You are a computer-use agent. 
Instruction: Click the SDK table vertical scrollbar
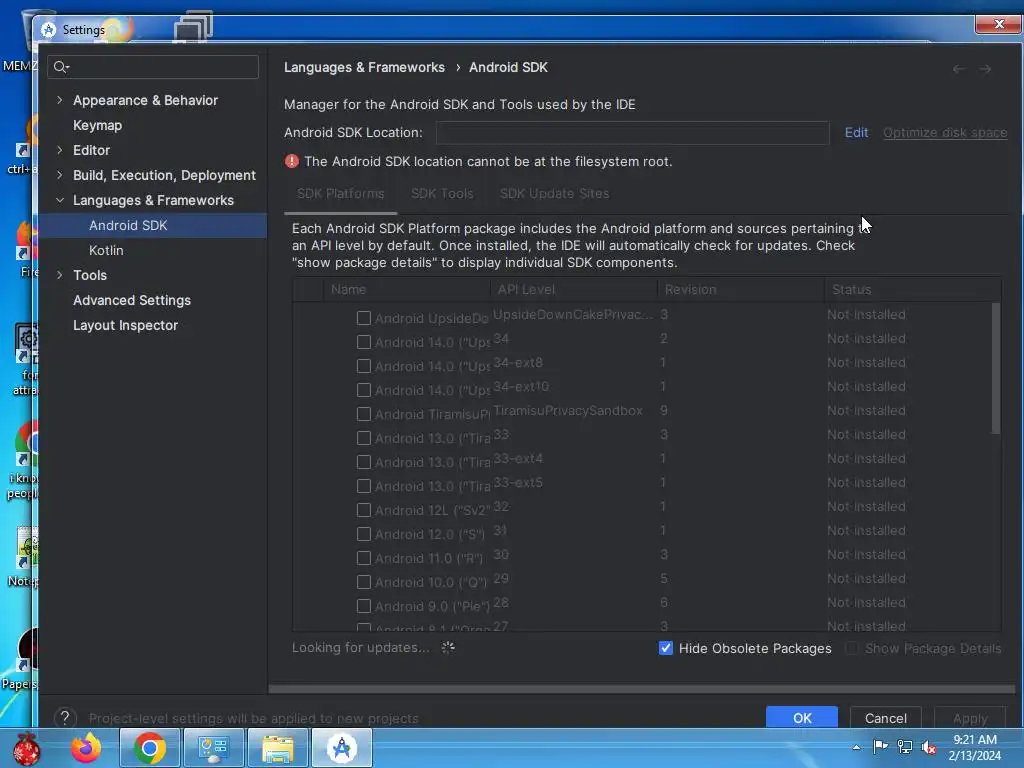pyautogui.click(x=996, y=368)
